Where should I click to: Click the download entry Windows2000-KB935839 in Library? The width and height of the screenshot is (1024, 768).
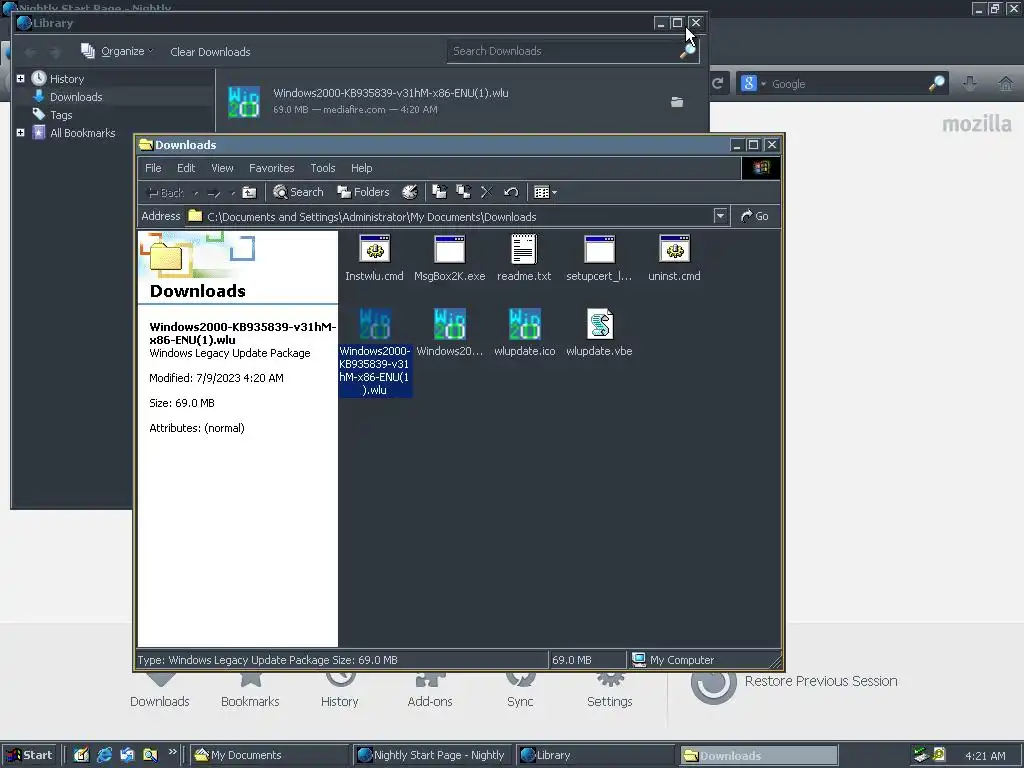point(461,101)
